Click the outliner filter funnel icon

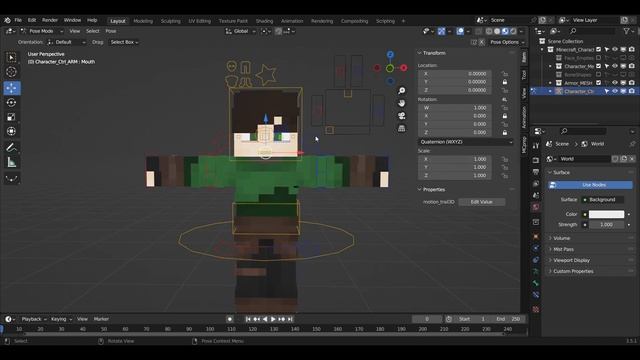627,31
